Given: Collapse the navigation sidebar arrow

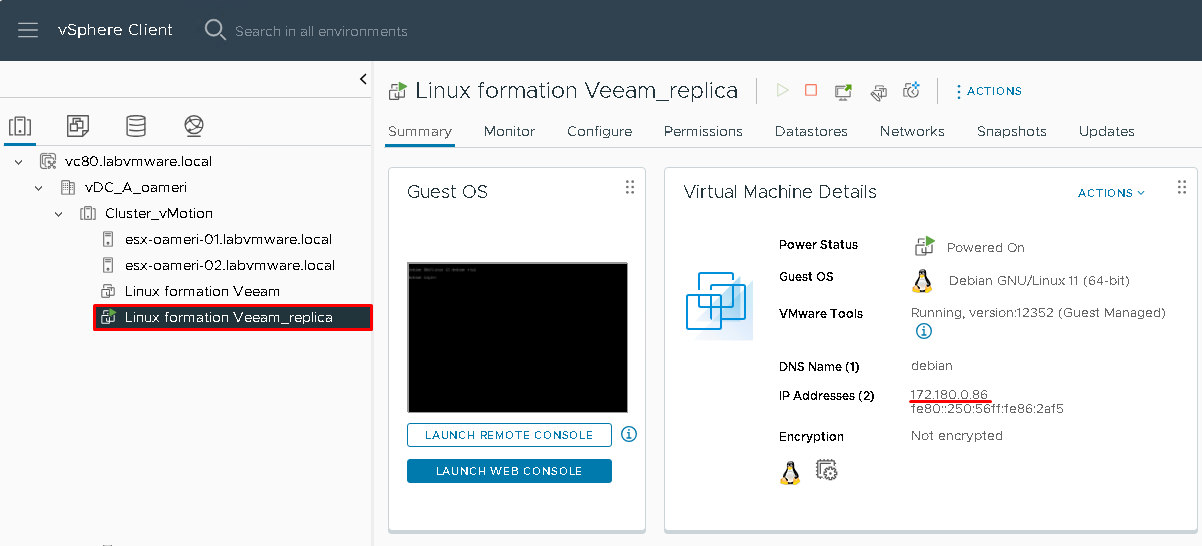Looking at the screenshot, I should tap(363, 79).
